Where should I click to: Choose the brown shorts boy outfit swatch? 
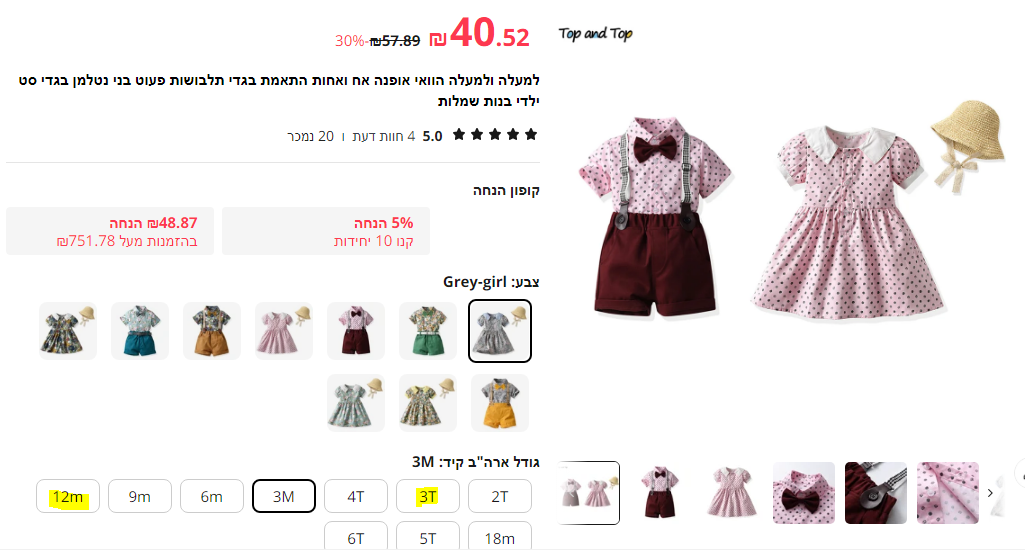pyautogui.click(x=212, y=331)
